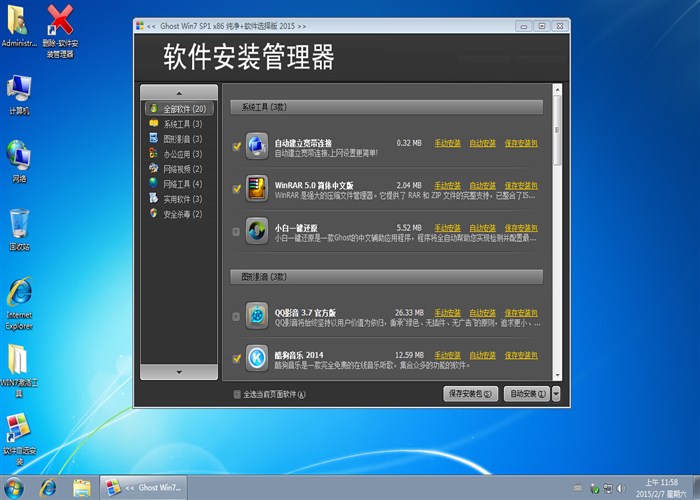Viewport: 700px width, 500px height.
Task: Click the Ghost Win7 taskbar window button
Action: (x=143, y=488)
